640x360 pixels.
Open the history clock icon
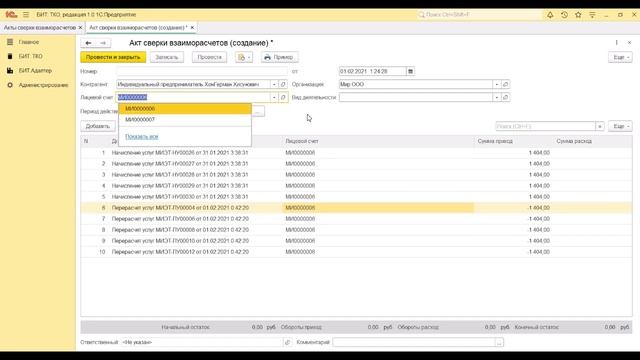coord(564,15)
